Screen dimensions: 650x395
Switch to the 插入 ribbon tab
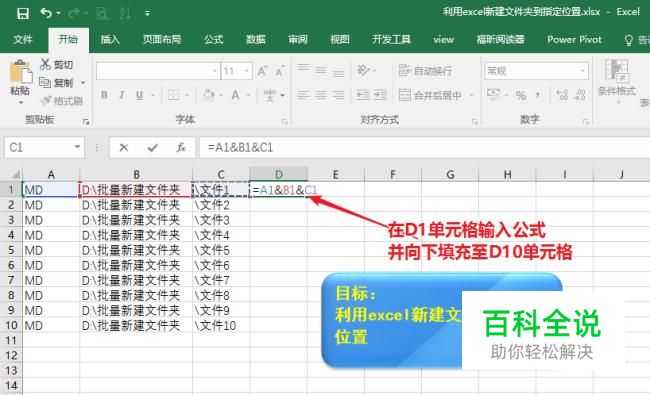pos(110,40)
